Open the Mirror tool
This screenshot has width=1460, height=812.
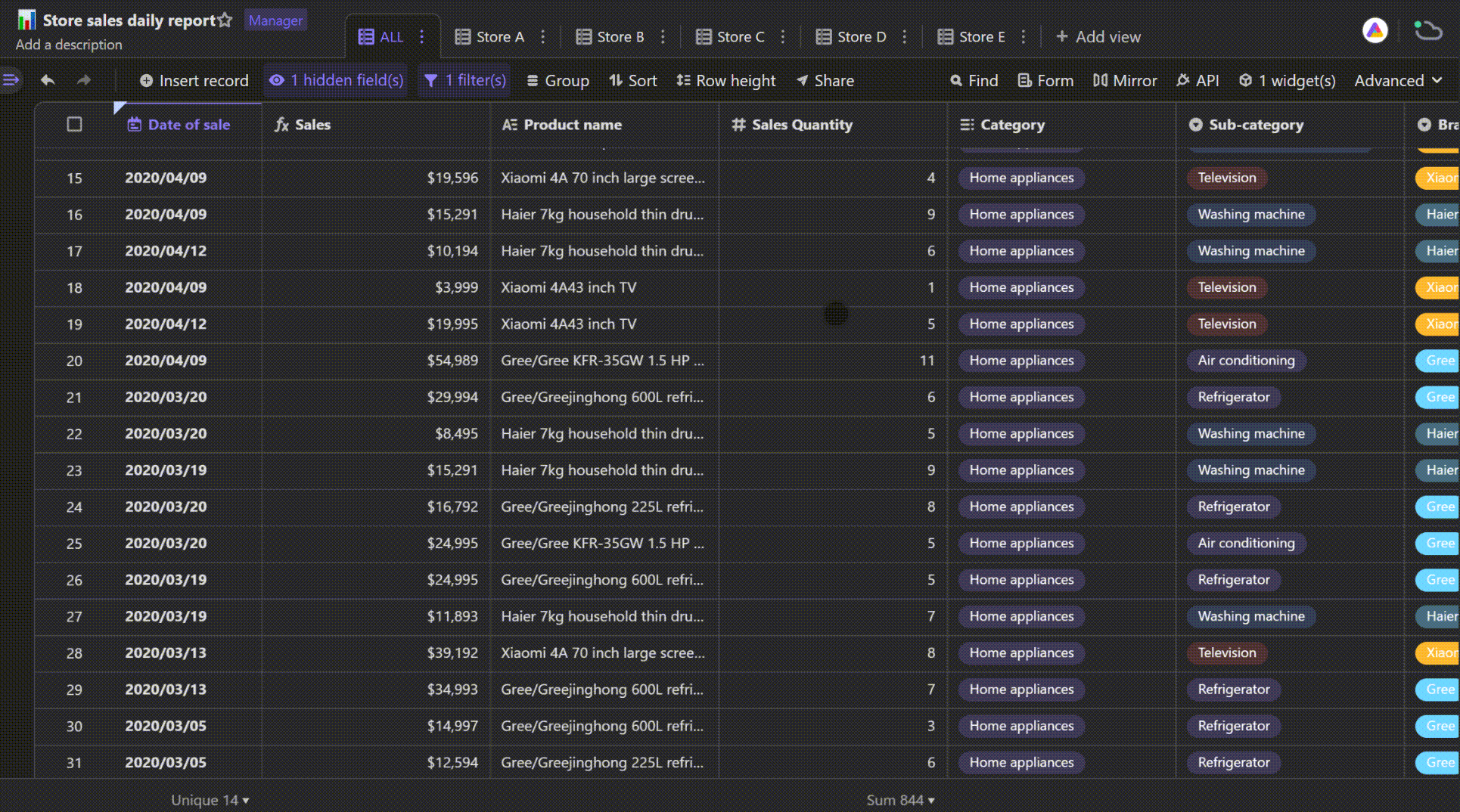pyautogui.click(x=1125, y=80)
